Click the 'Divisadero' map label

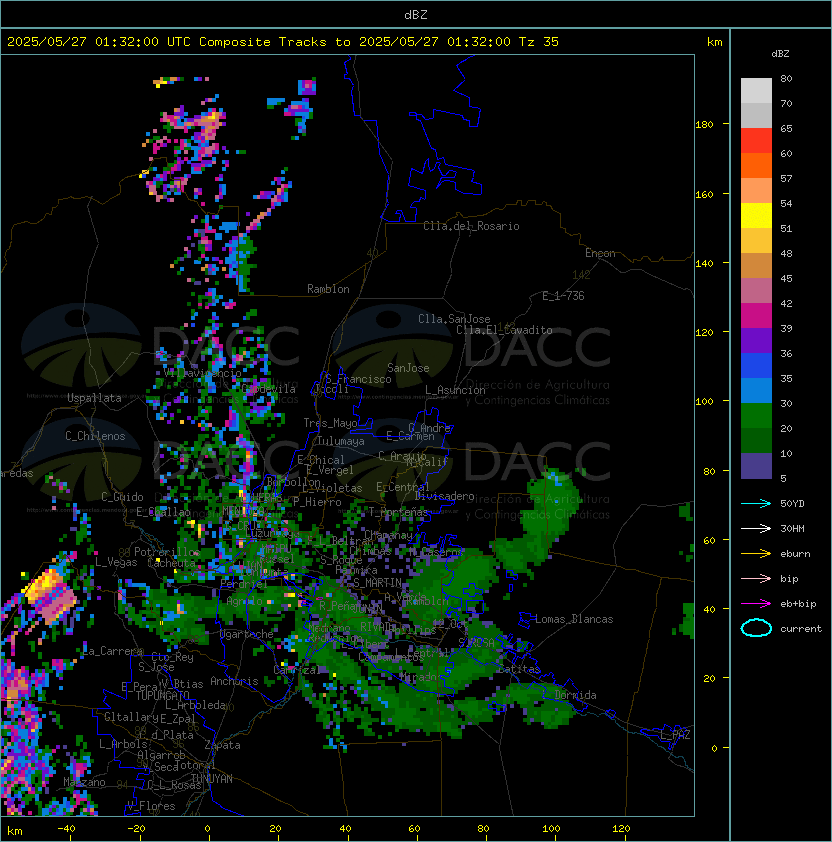tap(444, 496)
